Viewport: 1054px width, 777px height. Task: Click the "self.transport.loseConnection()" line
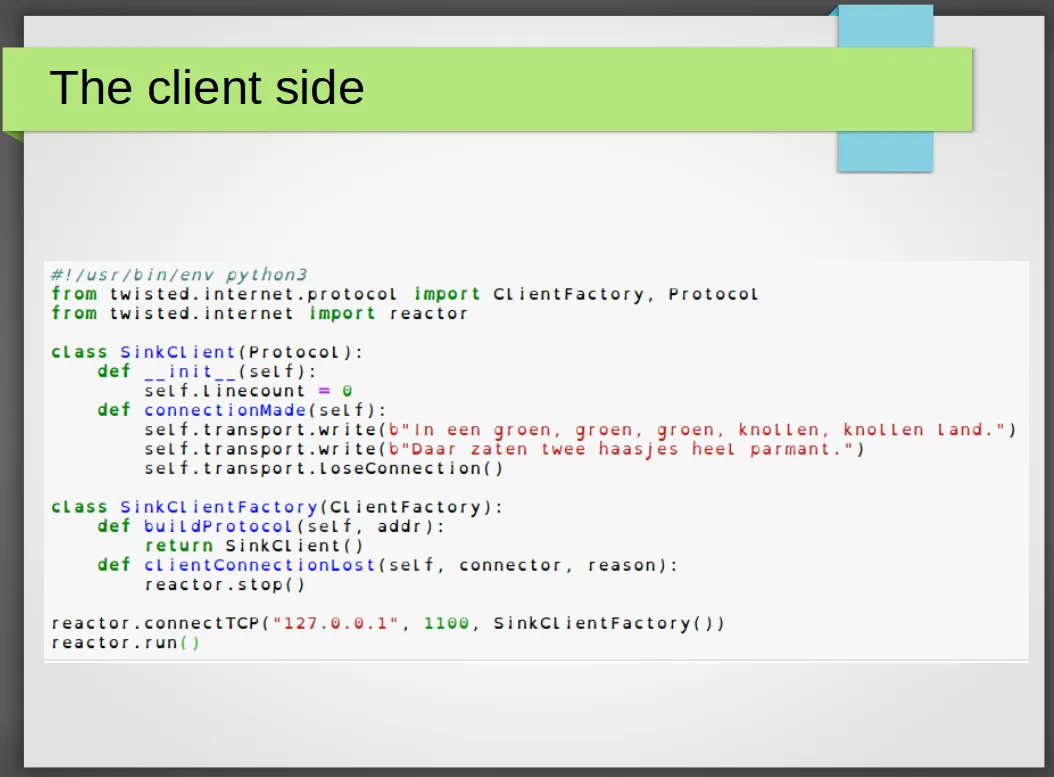pos(323,468)
